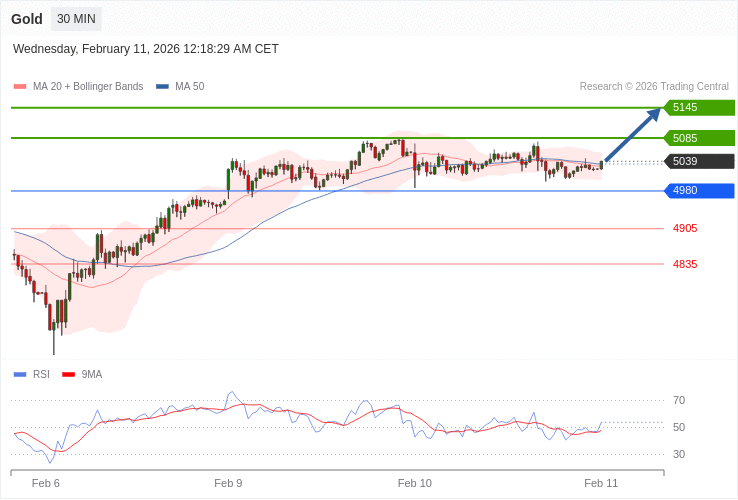Click the 5145 resistance price tag
The image size is (738, 500).
point(699,108)
